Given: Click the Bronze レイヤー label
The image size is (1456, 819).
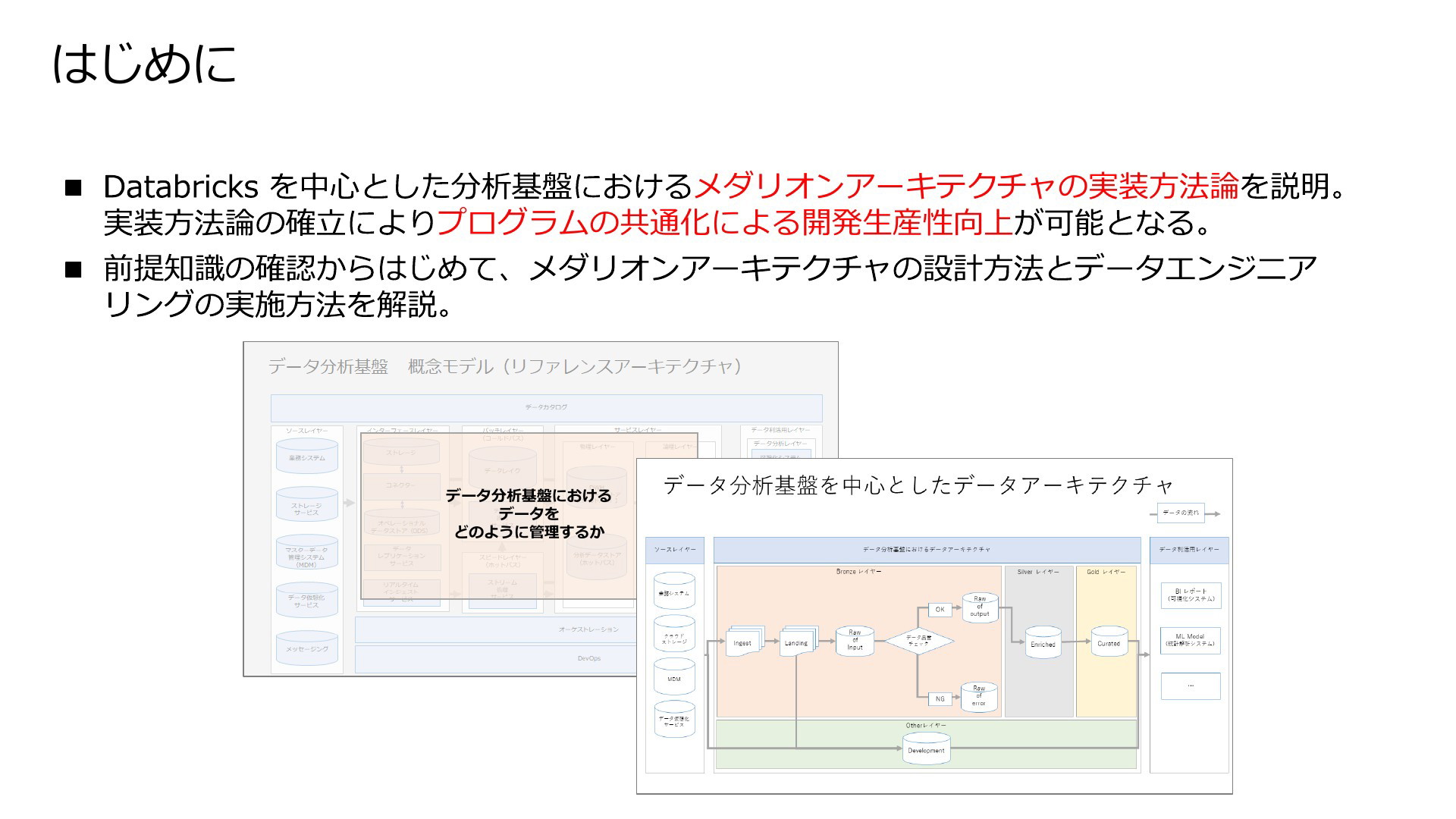Looking at the screenshot, I should tap(858, 572).
